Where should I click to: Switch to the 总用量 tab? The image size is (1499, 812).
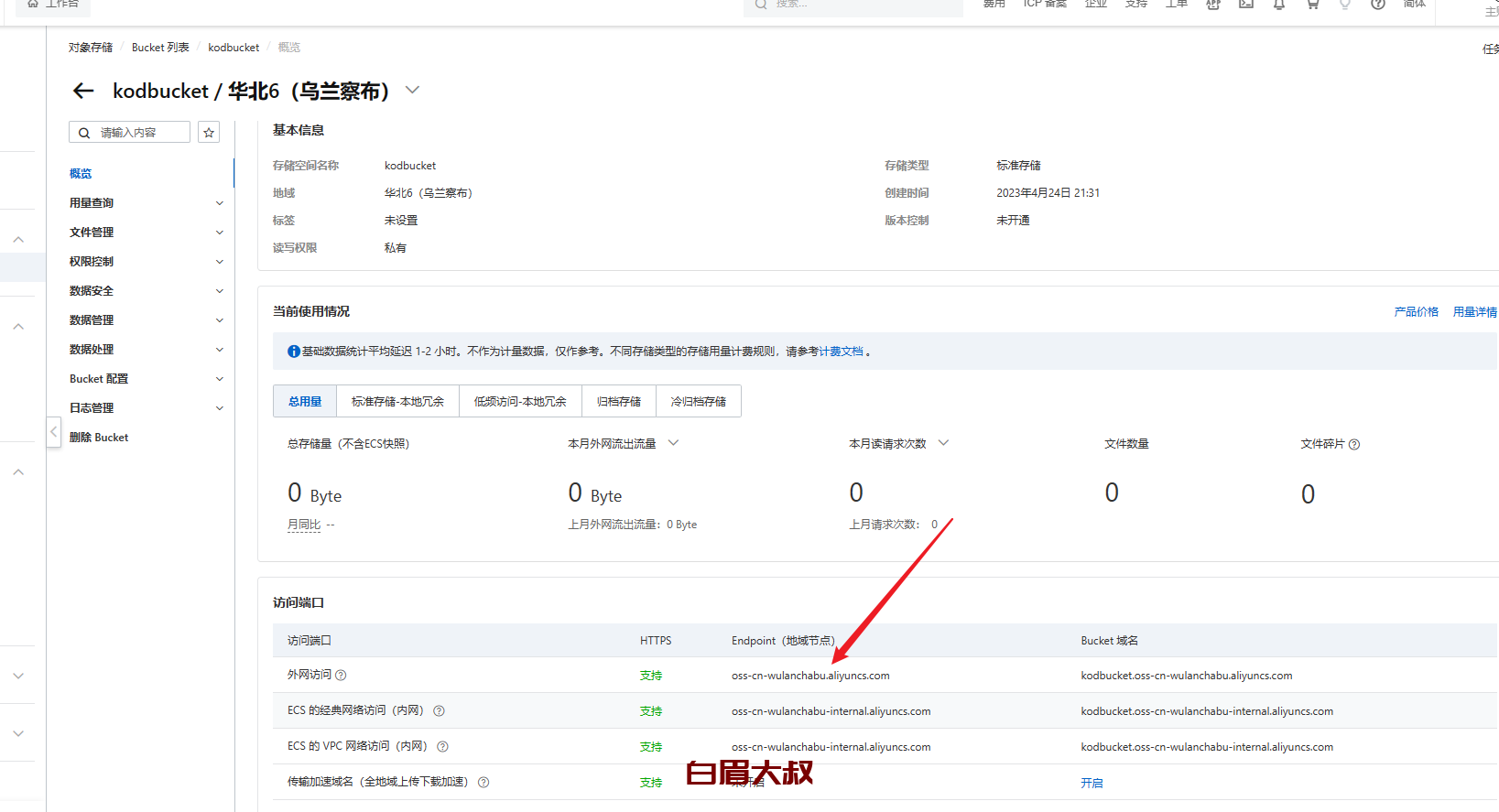tap(305, 402)
